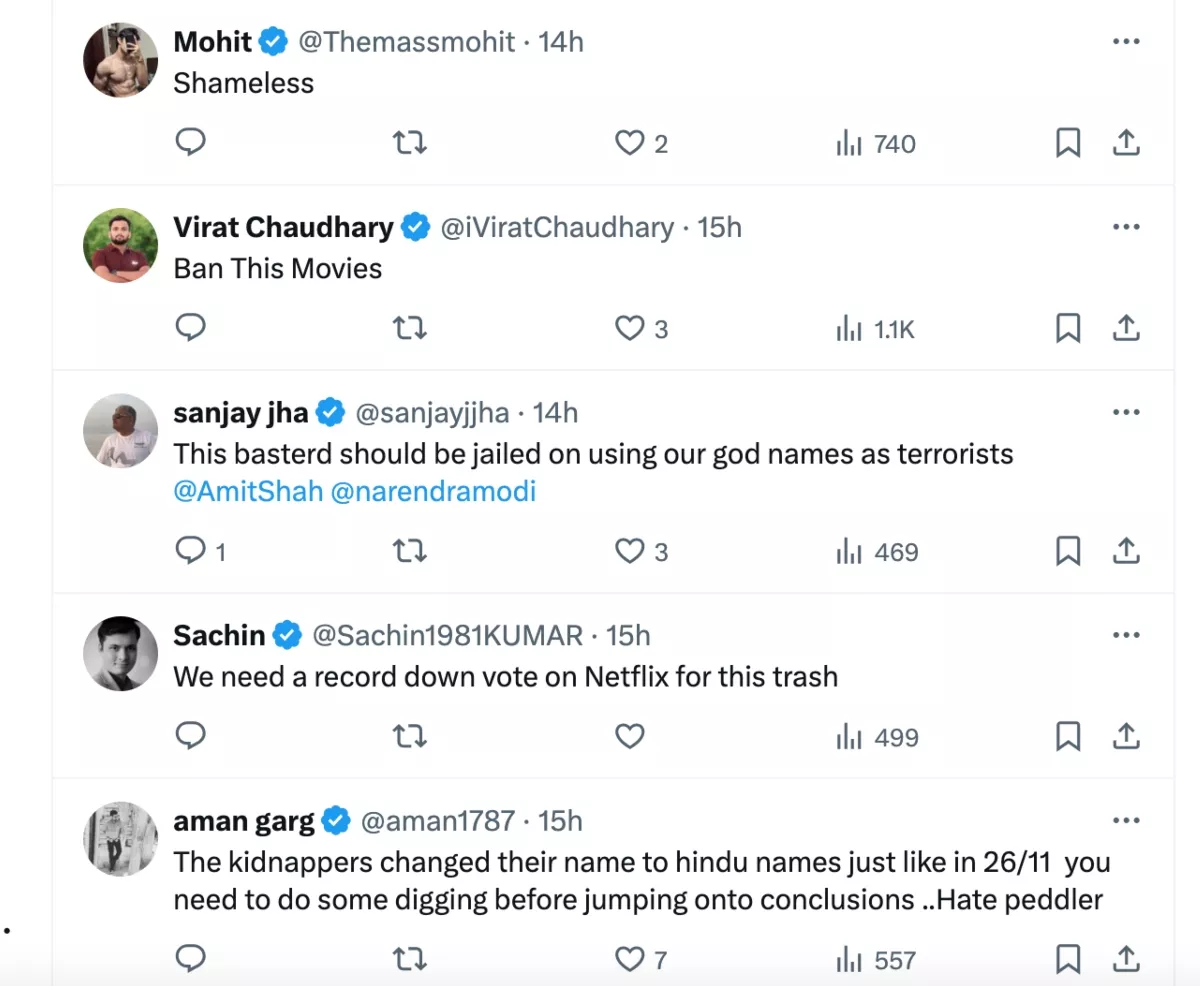View analytics for sanjay jha's tweet
The image size is (1200, 986).
coord(876,552)
